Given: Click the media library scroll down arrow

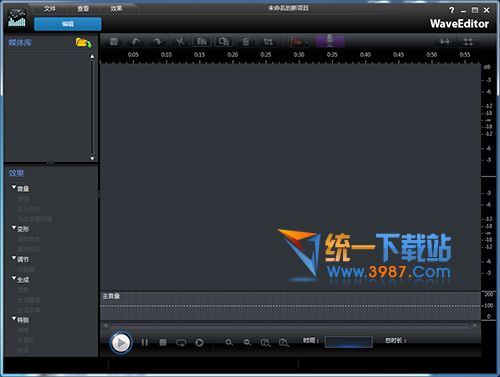Looking at the screenshot, I should (92, 158).
